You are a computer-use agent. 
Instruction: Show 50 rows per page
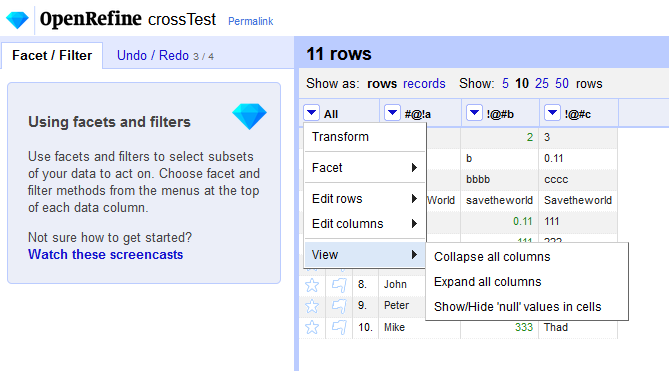(x=562, y=84)
